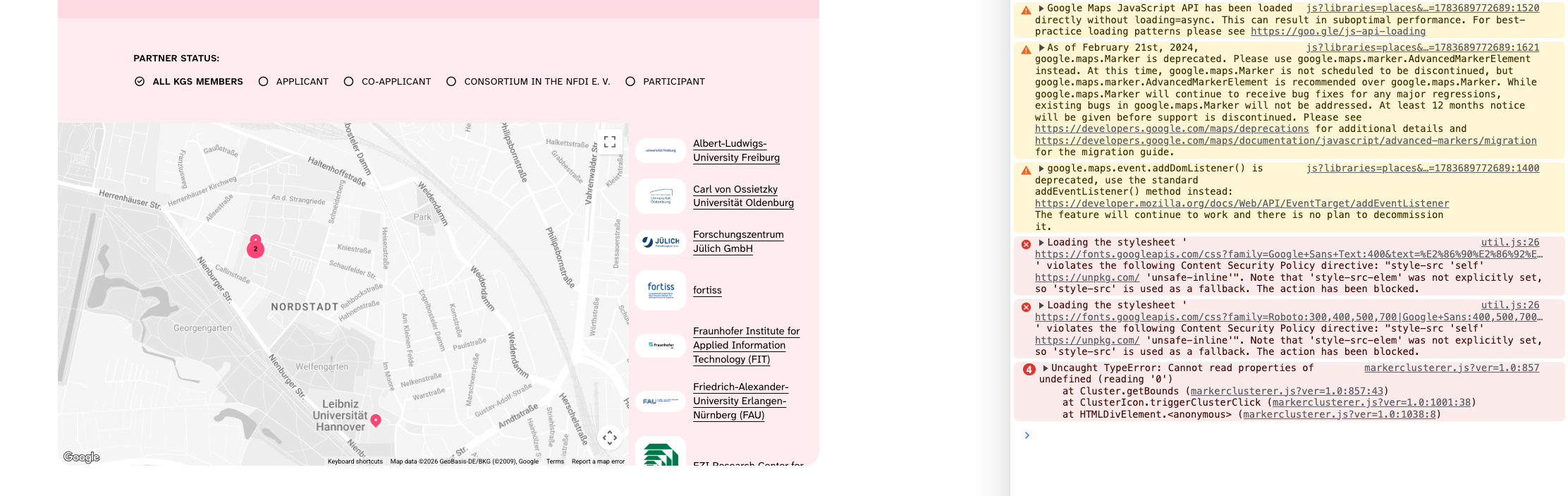Open Friedrich-Alexander-University Erlangen-Nürnberg link
This screenshot has height=496, width=1568.
point(740,401)
